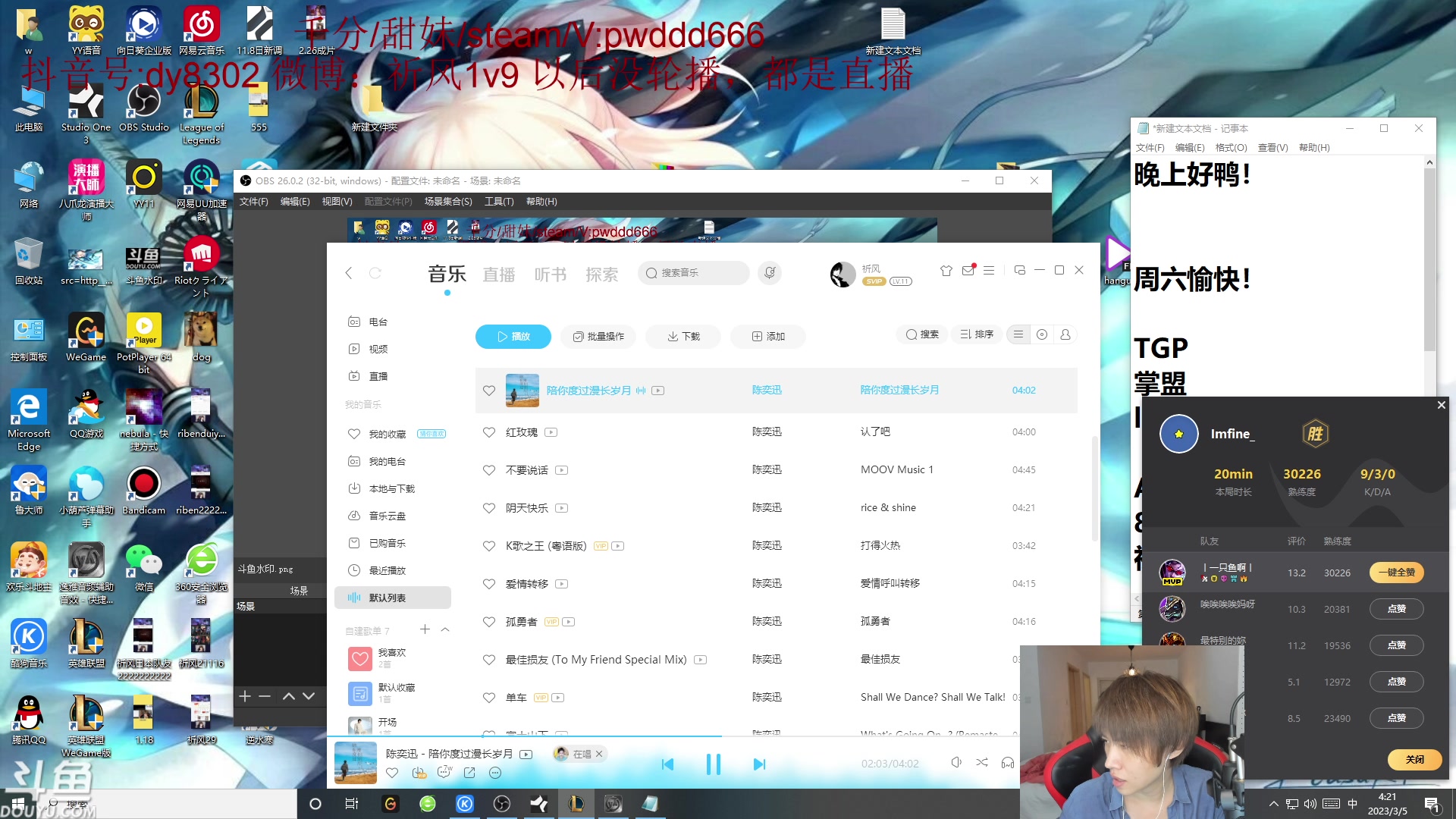Image resolution: width=1456 pixels, height=819 pixels.
Task: Skip to previous track in player bar
Action: (x=667, y=764)
